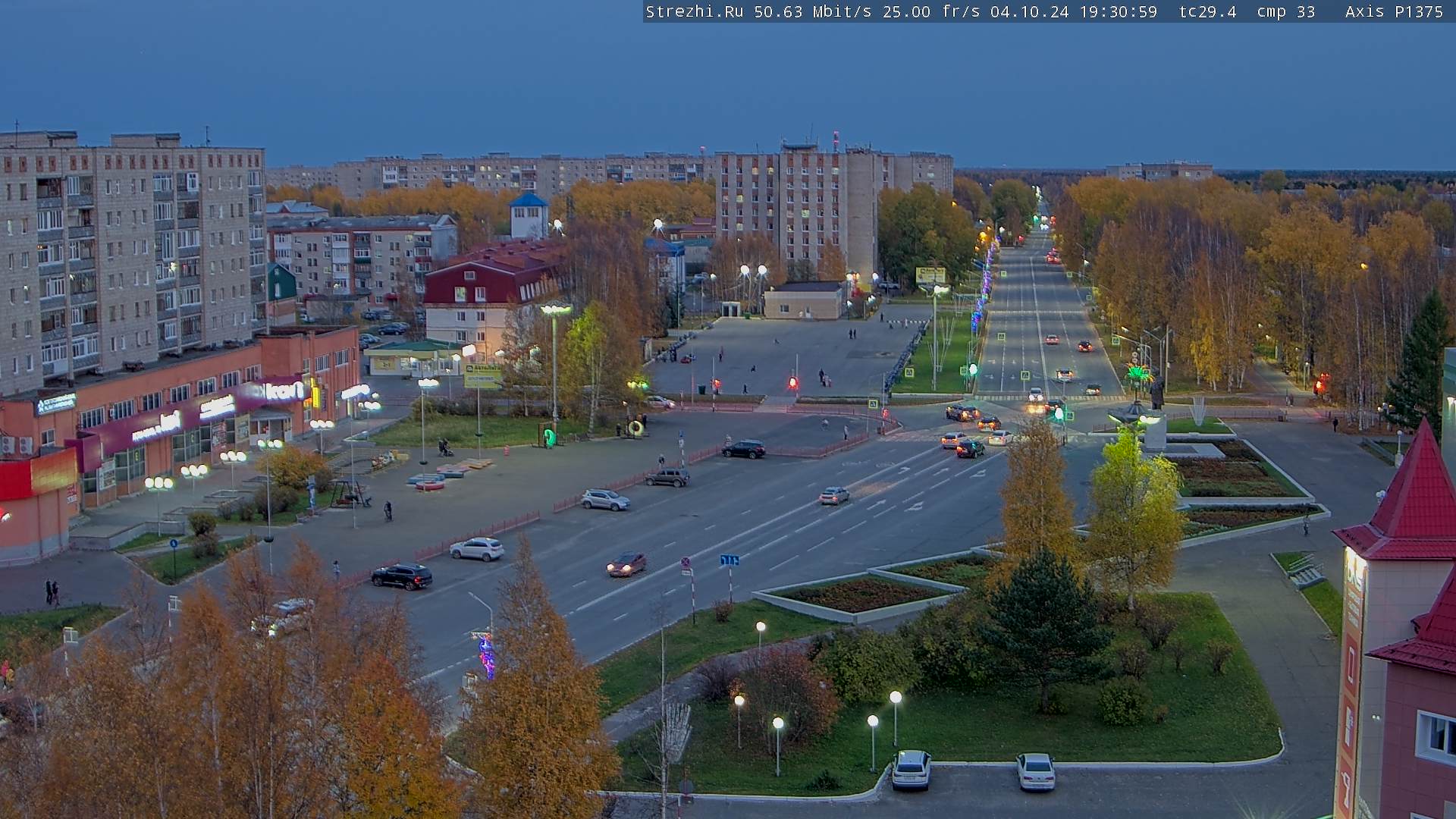Click the Strezhi.Ru overlay text
The height and width of the screenshot is (819, 1456).
(694, 11)
